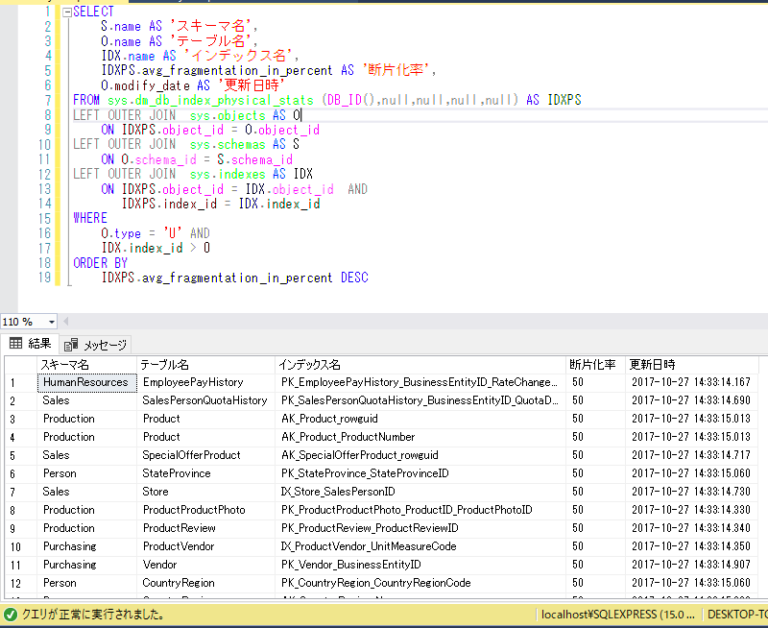
Task: Click the select-all corner cell of results grid
Action: [x=17, y=364]
